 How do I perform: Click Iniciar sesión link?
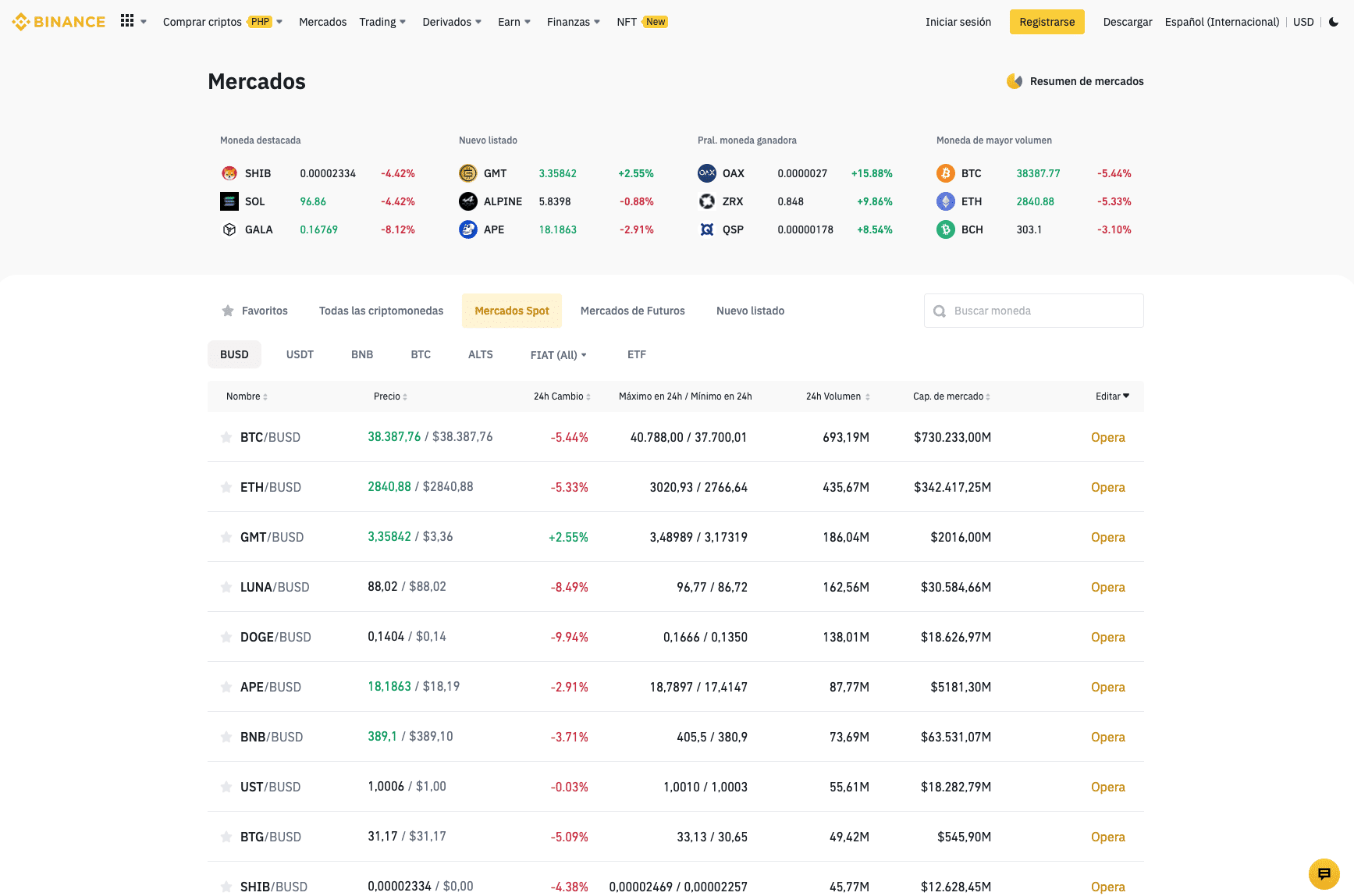958,22
